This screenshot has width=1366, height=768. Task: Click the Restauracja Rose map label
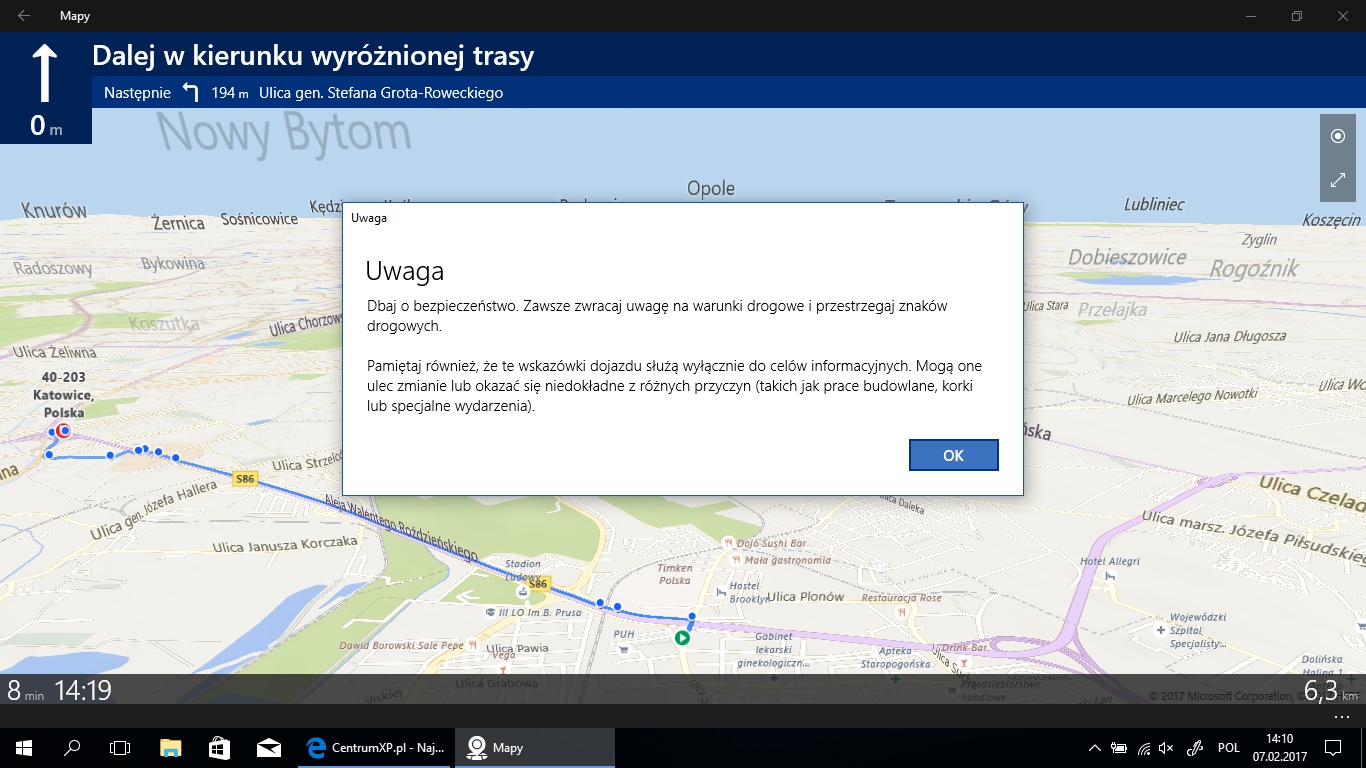pyautogui.click(x=902, y=598)
